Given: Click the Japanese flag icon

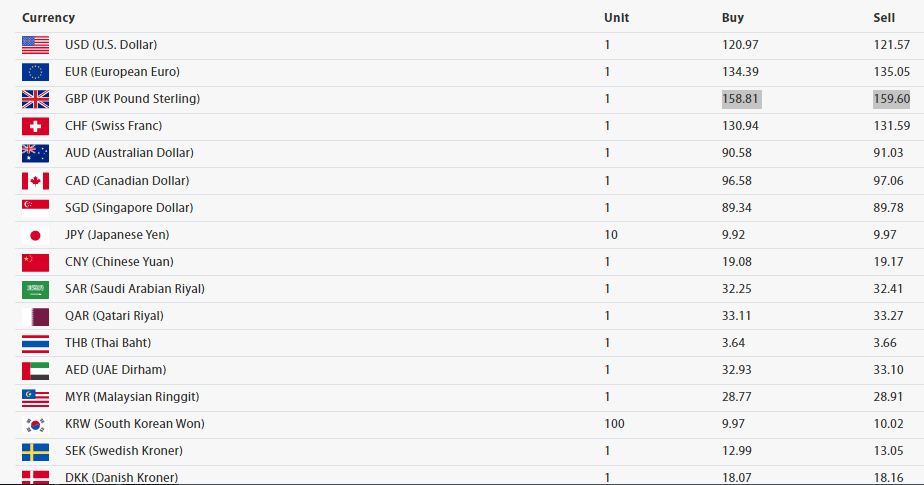Looking at the screenshot, I should click(x=35, y=235).
